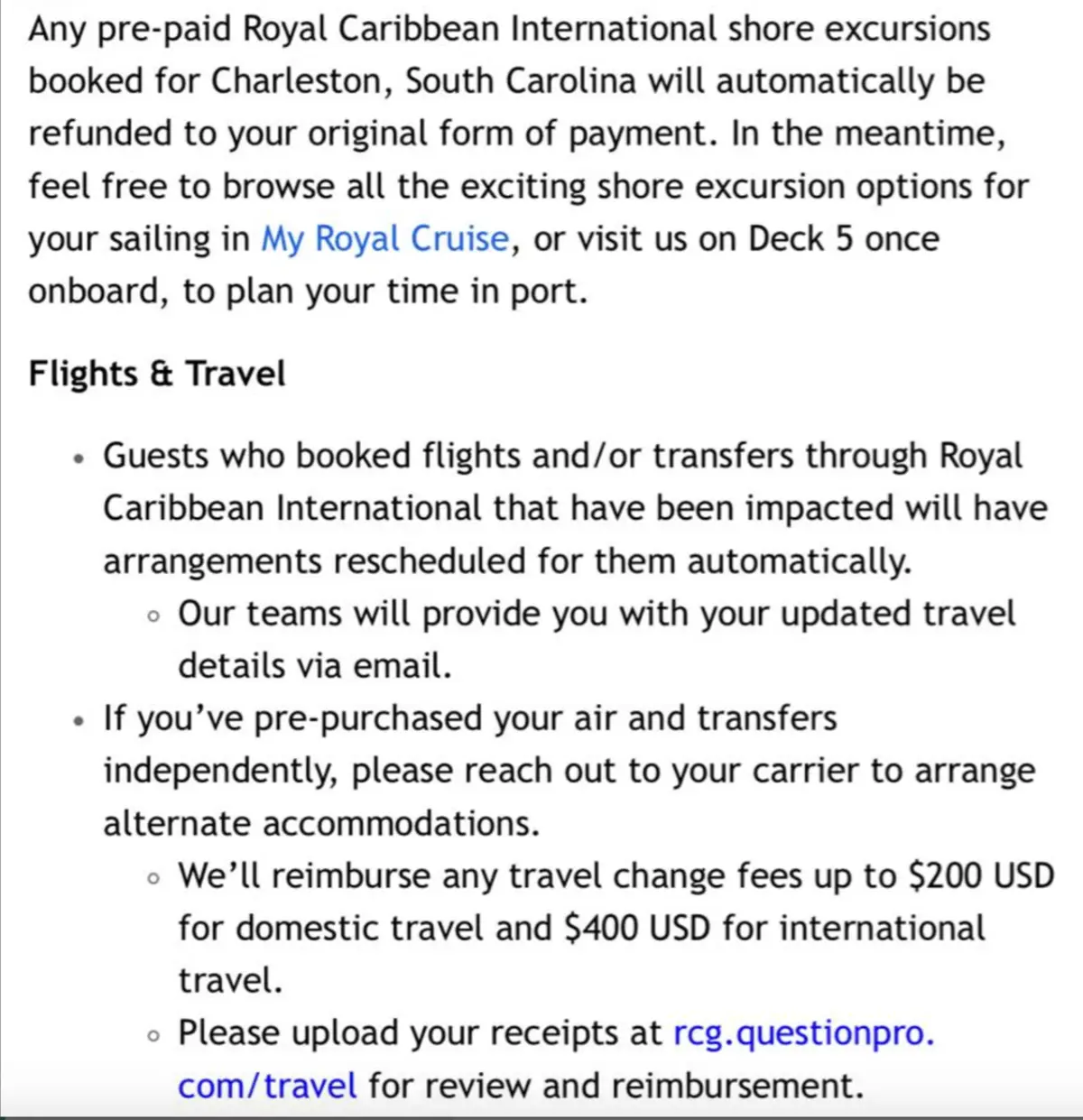Click the "Charleston, South Carolina" text
This screenshot has height=1120, width=1083.
[x=424, y=81]
